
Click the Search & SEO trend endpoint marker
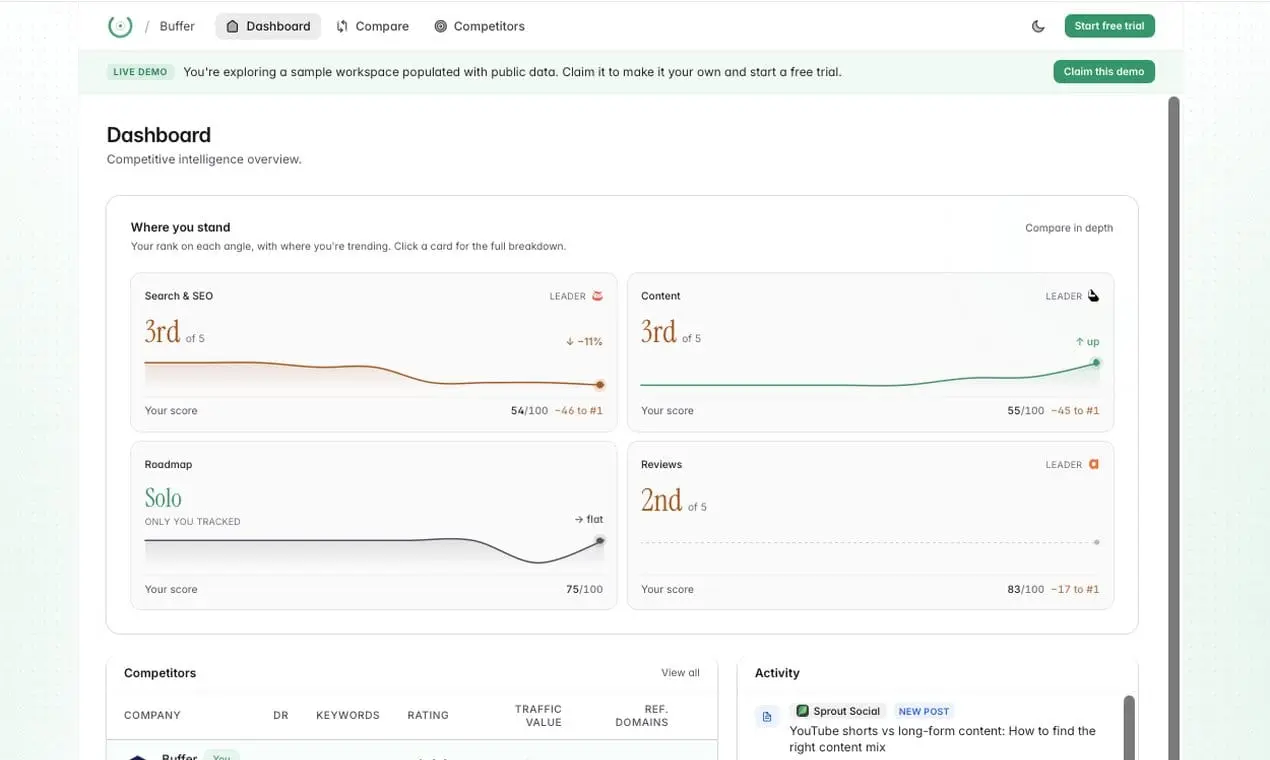click(x=600, y=384)
